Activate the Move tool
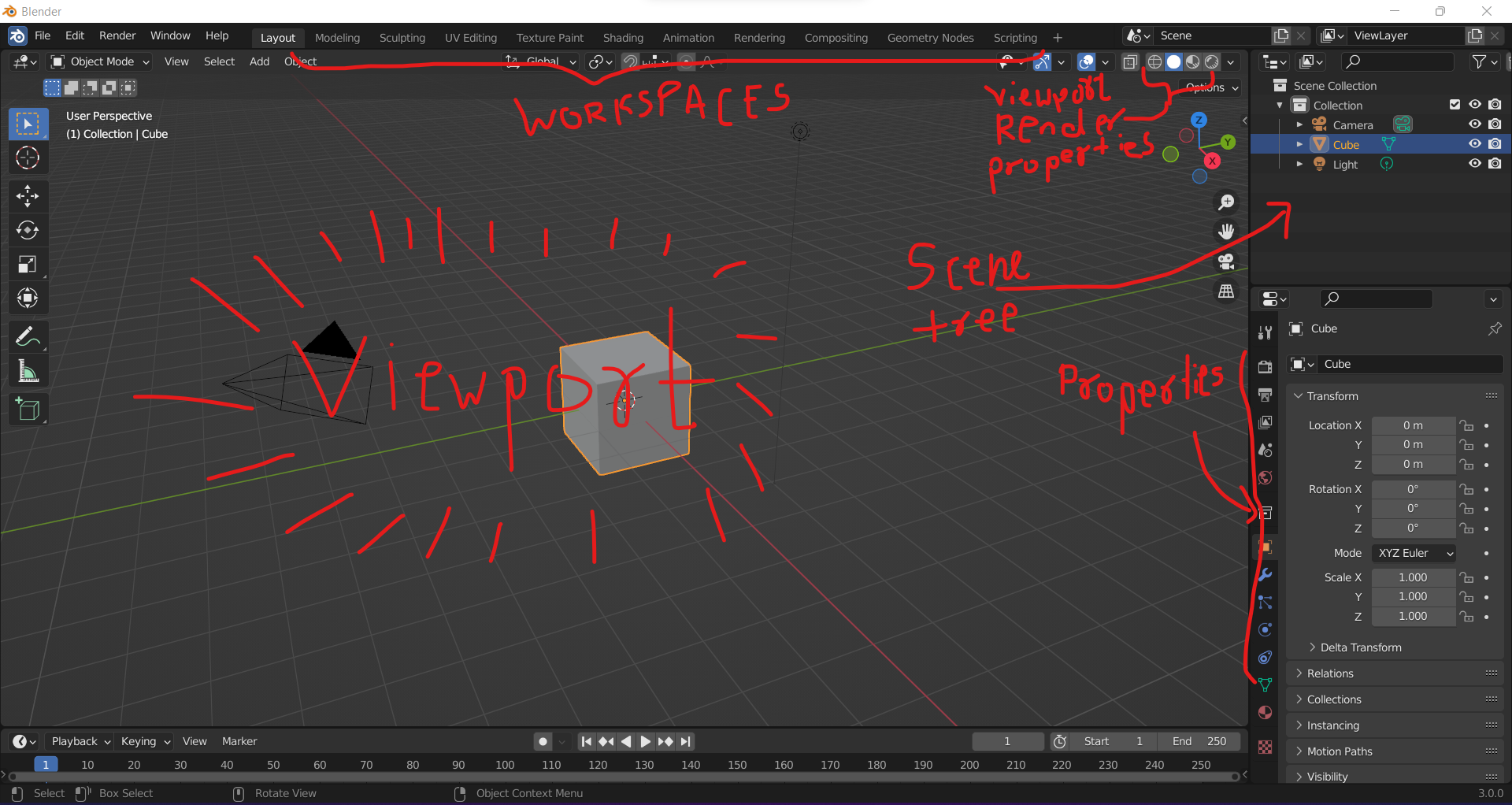This screenshot has height=805, width=1512. 28,196
